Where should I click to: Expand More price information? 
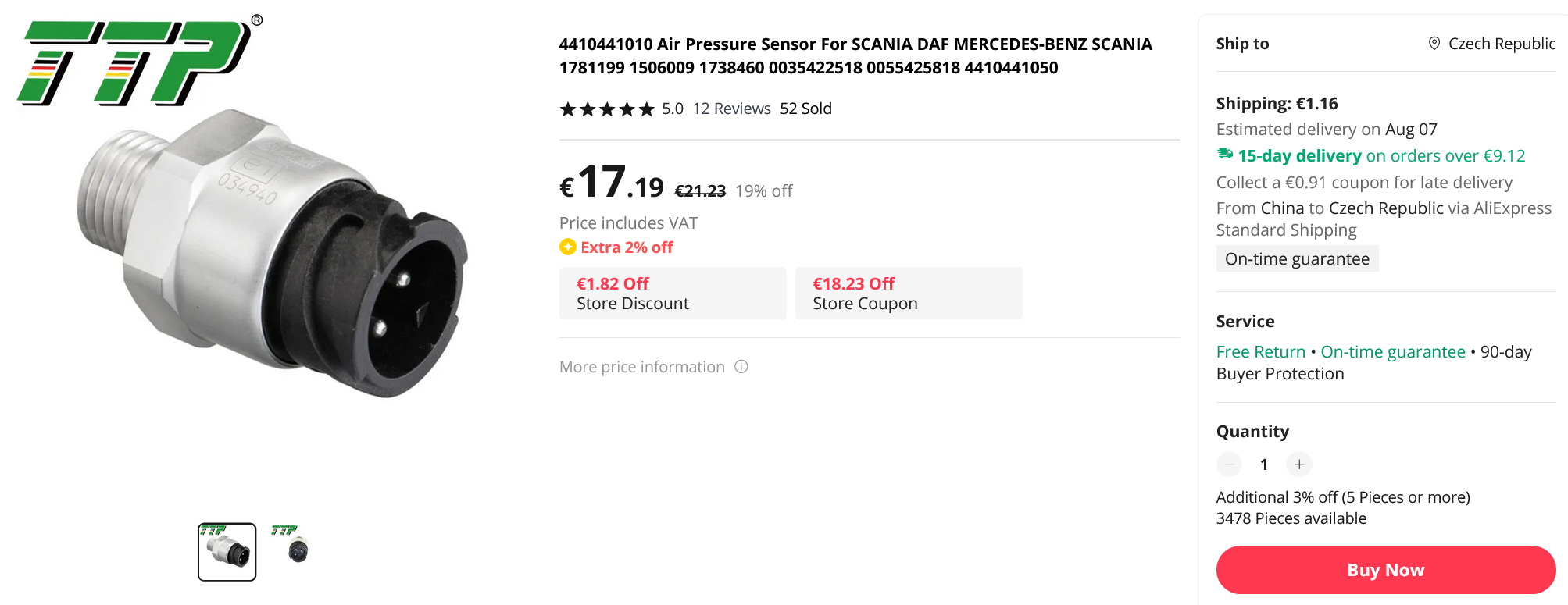(642, 367)
